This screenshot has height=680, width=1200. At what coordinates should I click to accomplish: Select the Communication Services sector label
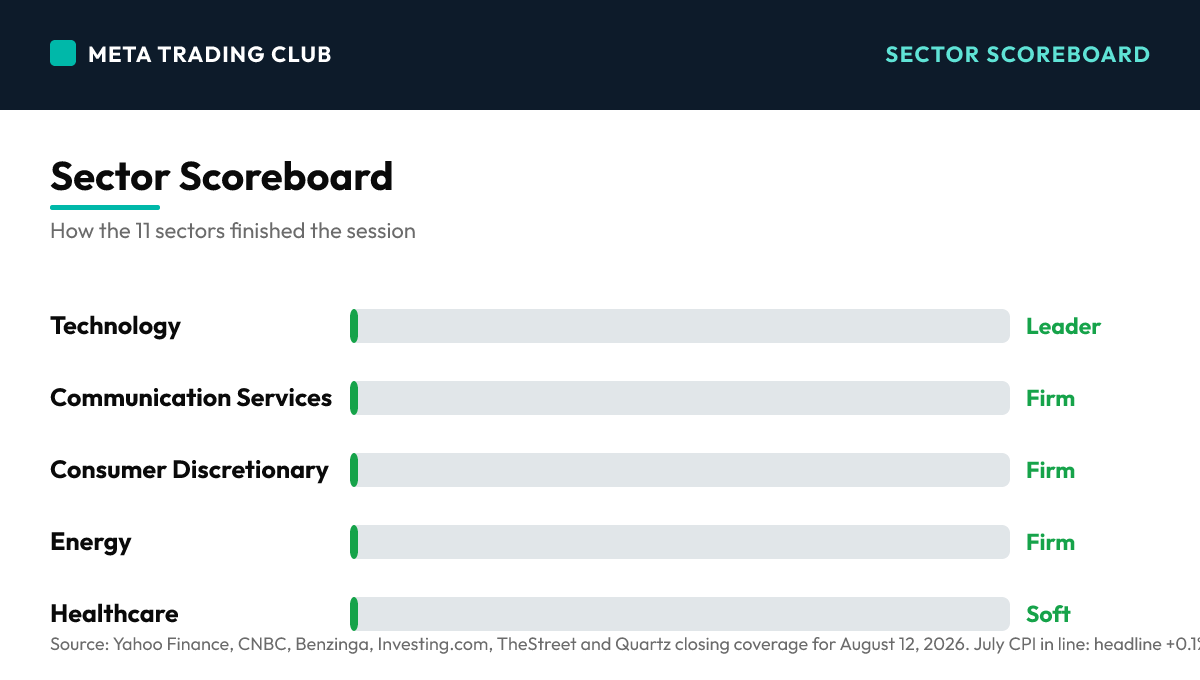191,398
